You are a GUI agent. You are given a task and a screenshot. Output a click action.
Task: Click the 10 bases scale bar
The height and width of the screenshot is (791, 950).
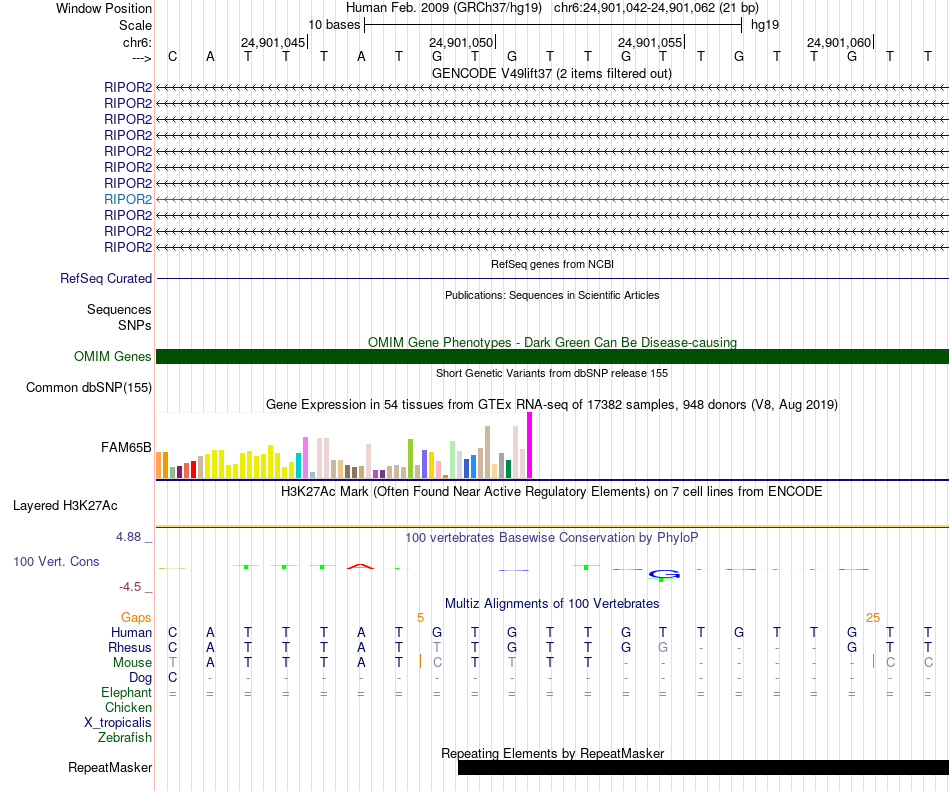click(553, 25)
